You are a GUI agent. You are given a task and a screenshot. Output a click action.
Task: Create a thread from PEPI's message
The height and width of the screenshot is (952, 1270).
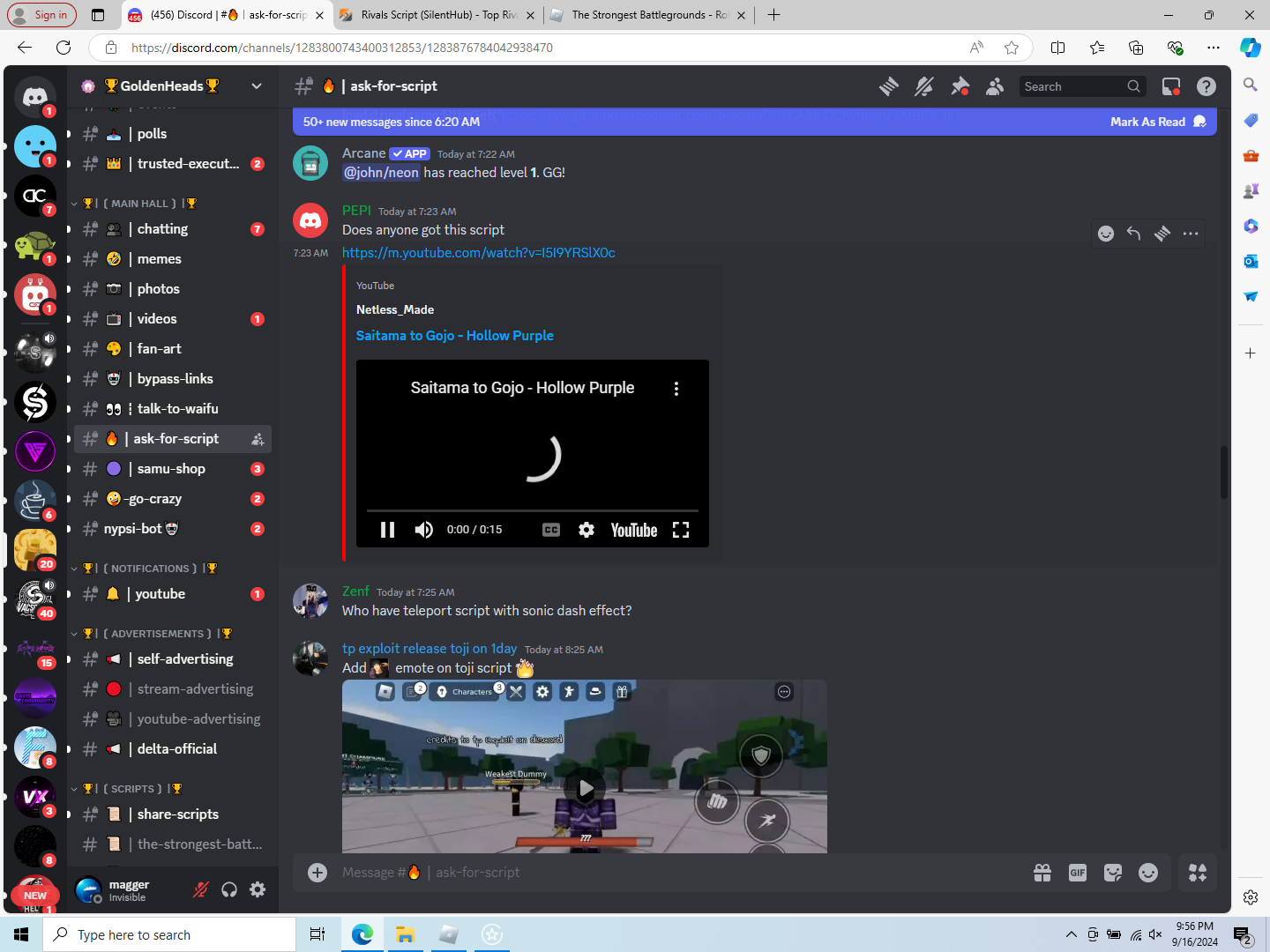click(x=1162, y=234)
